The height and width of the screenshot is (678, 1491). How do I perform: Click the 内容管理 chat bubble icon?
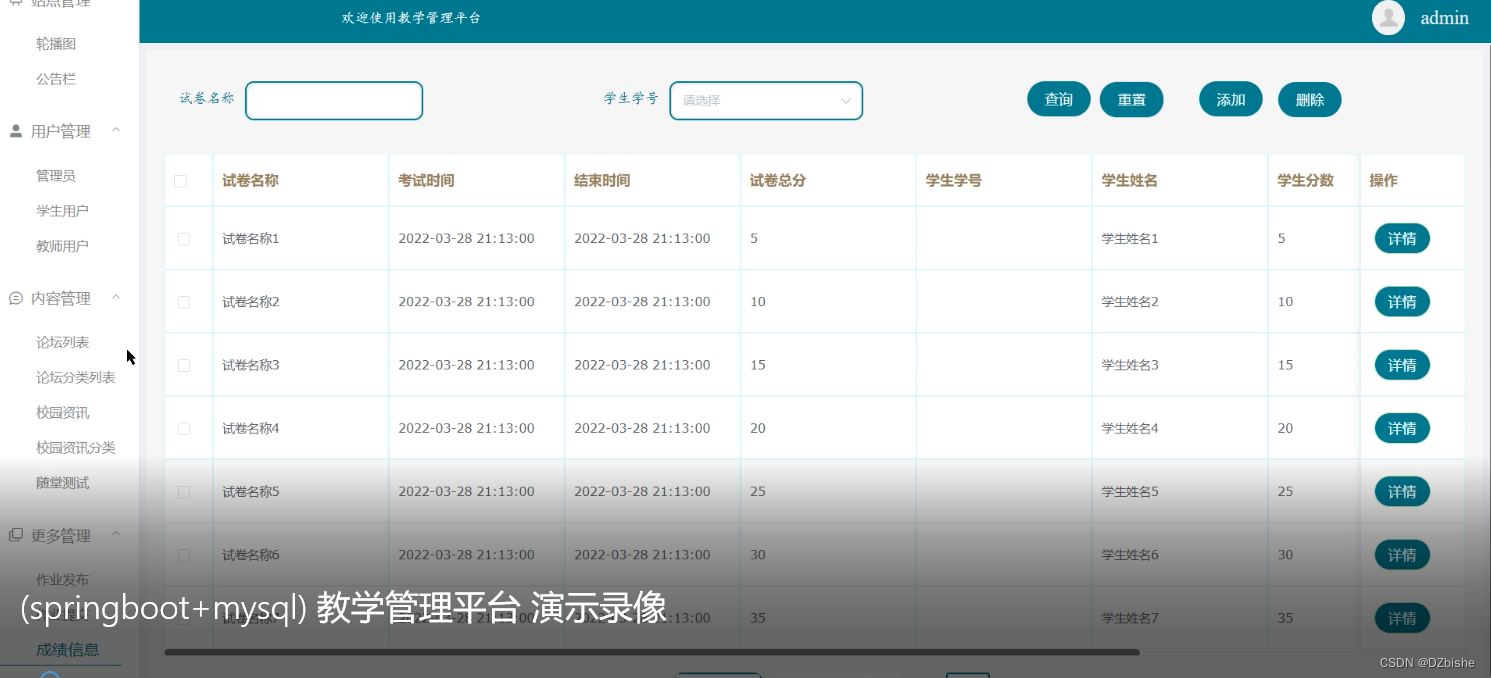click(16, 298)
